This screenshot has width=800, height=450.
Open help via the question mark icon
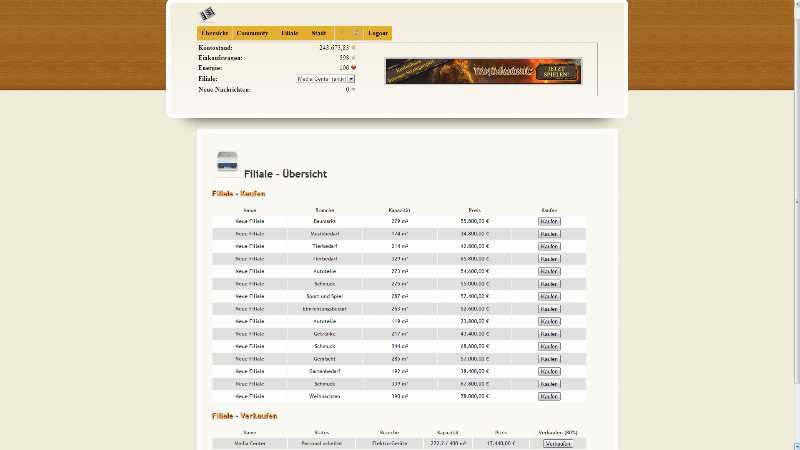click(341, 33)
